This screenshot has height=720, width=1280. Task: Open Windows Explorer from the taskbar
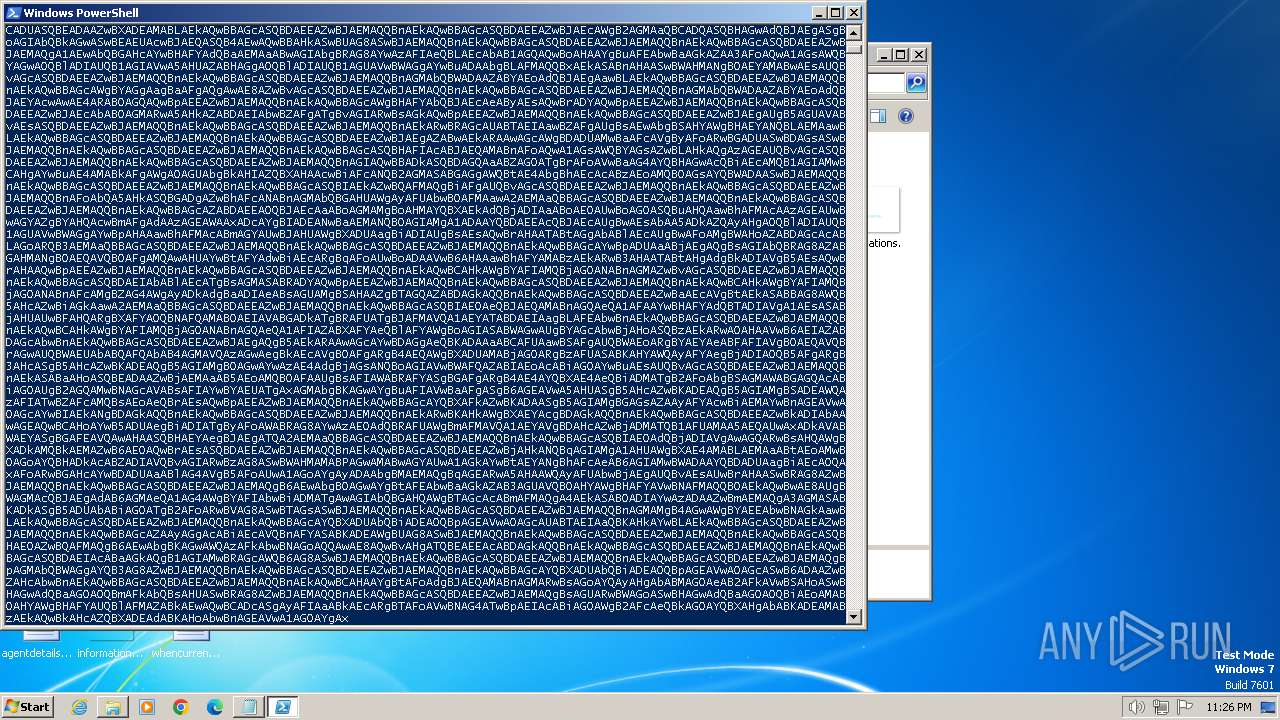coord(113,707)
